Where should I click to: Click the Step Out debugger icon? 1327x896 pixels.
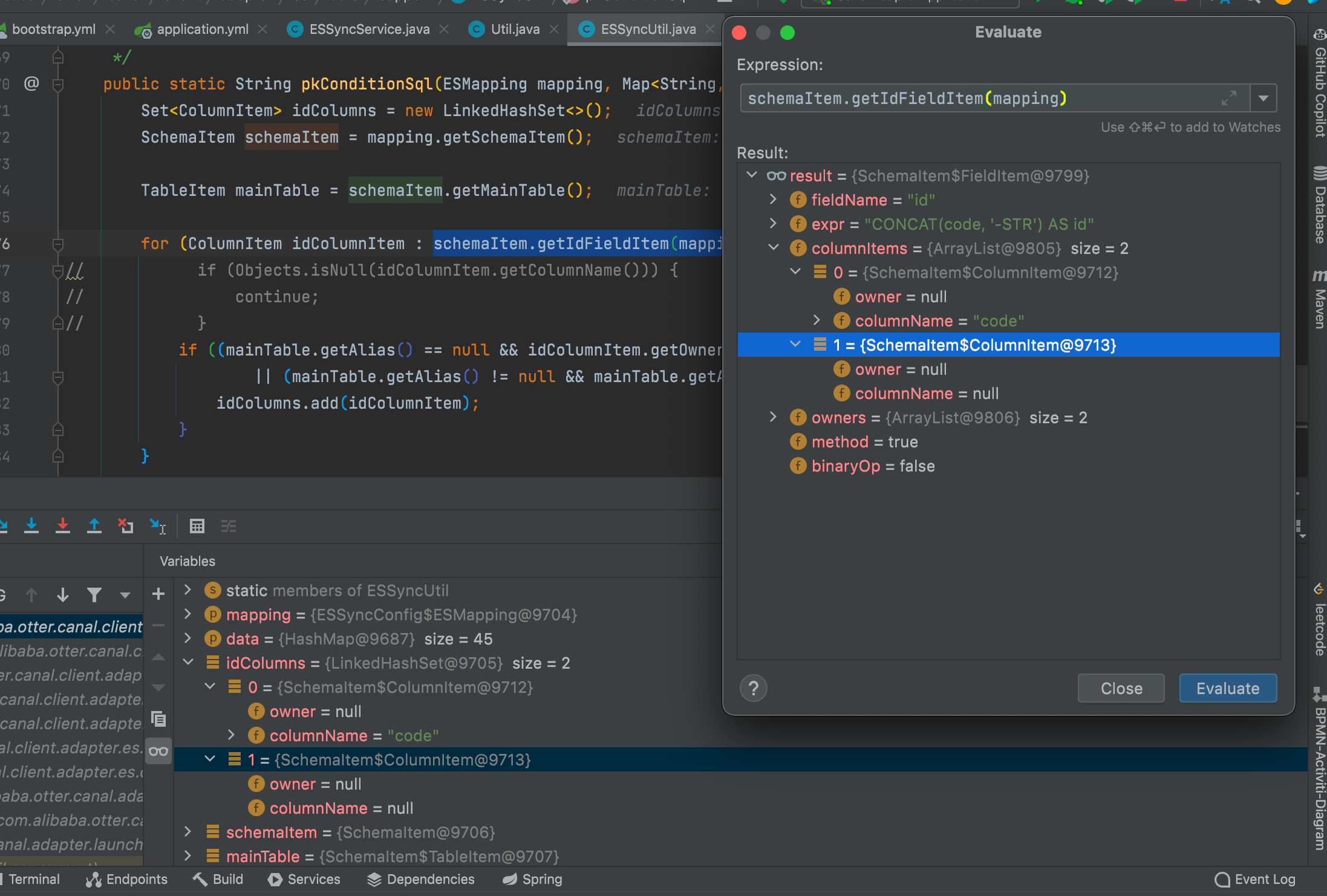click(x=94, y=526)
